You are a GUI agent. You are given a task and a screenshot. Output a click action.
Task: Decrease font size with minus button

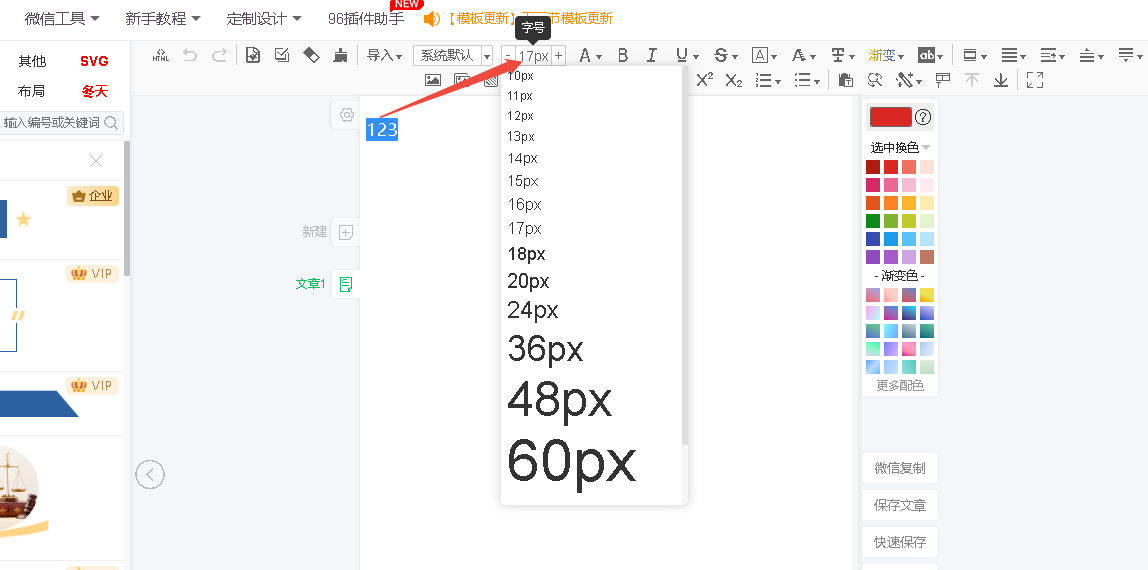[x=509, y=56]
